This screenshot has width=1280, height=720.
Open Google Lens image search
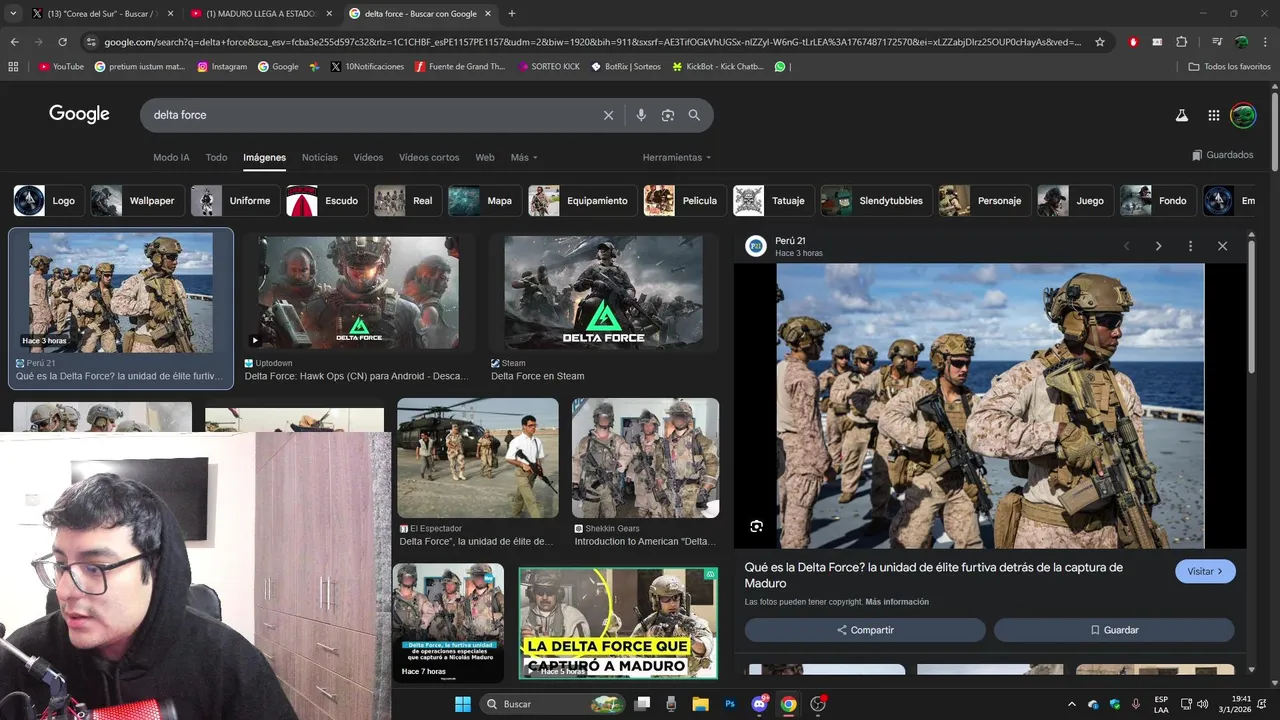coord(668,115)
